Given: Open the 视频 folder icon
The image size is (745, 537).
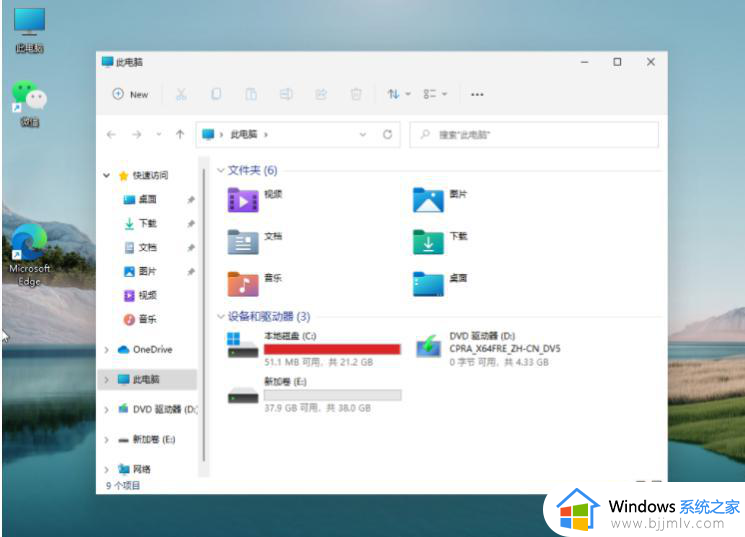Looking at the screenshot, I should point(243,200).
